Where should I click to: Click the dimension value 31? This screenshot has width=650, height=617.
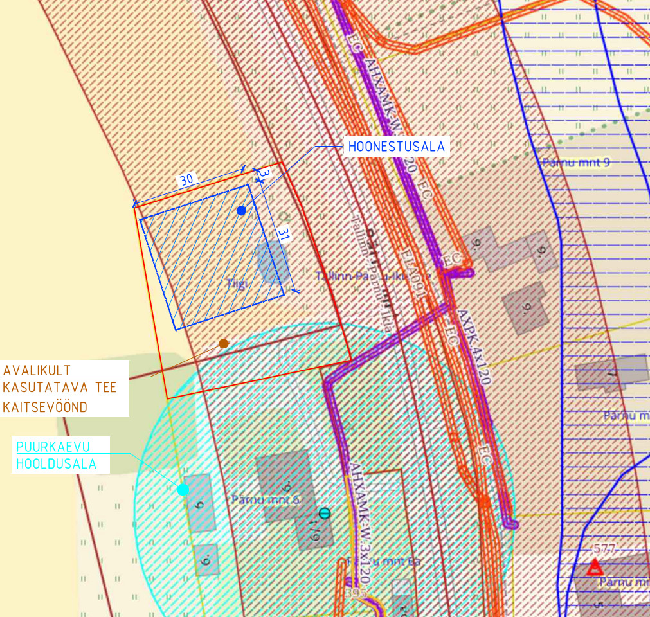283,235
